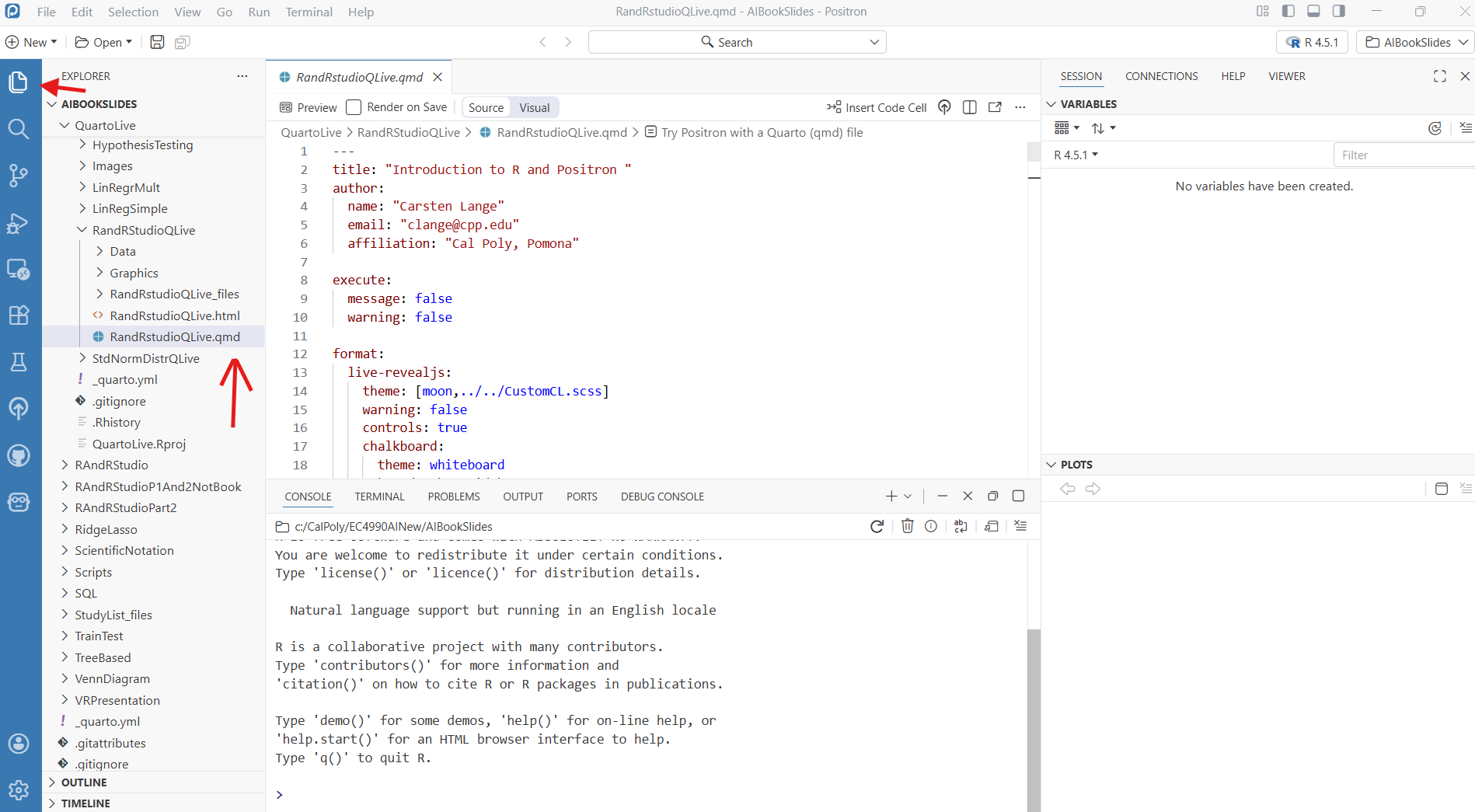Switch the editor to Source mode
1475x812 pixels.
pos(486,108)
